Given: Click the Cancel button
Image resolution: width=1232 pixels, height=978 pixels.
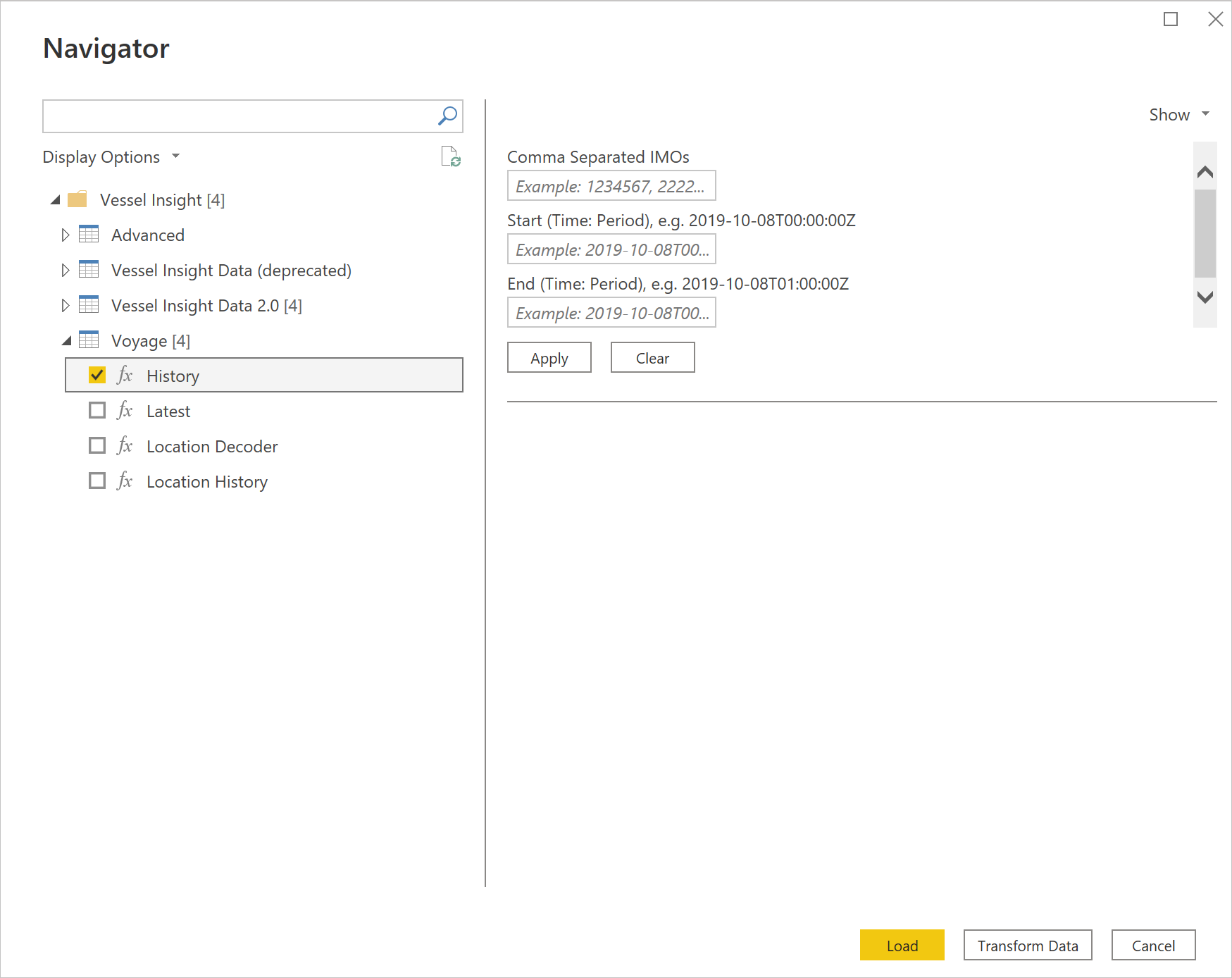Looking at the screenshot, I should [x=1154, y=946].
